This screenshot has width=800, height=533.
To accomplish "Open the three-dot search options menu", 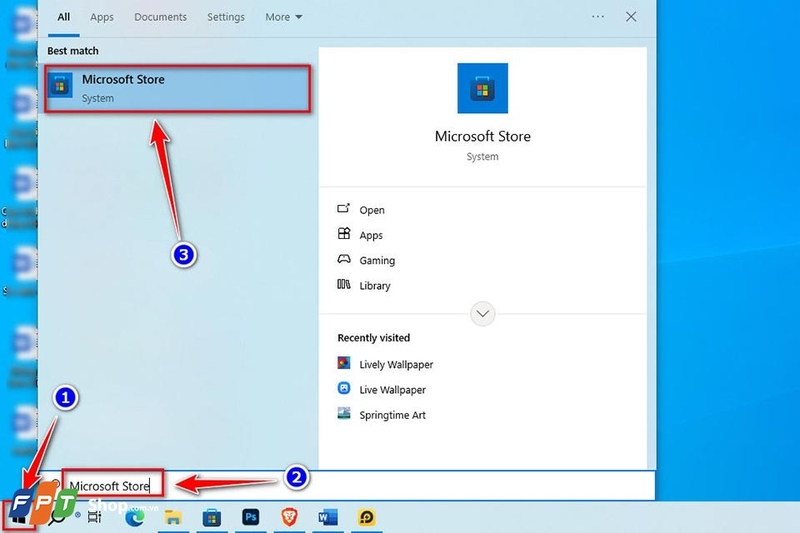I will [598, 17].
